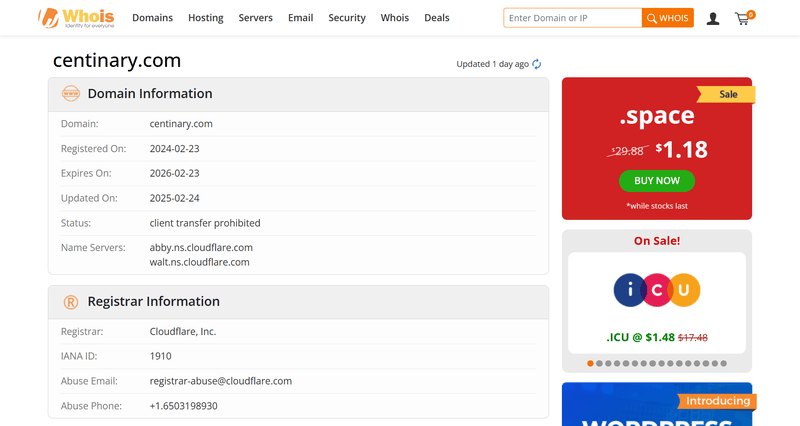Click the expiry date 2026-02-23

point(174,173)
